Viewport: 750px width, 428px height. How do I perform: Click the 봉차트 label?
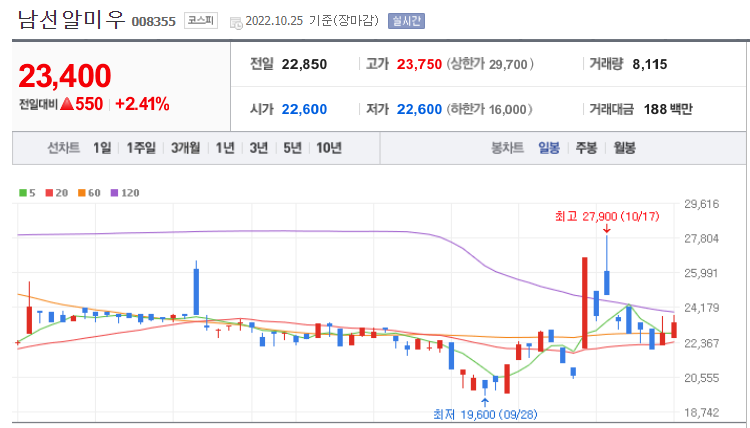tap(507, 148)
